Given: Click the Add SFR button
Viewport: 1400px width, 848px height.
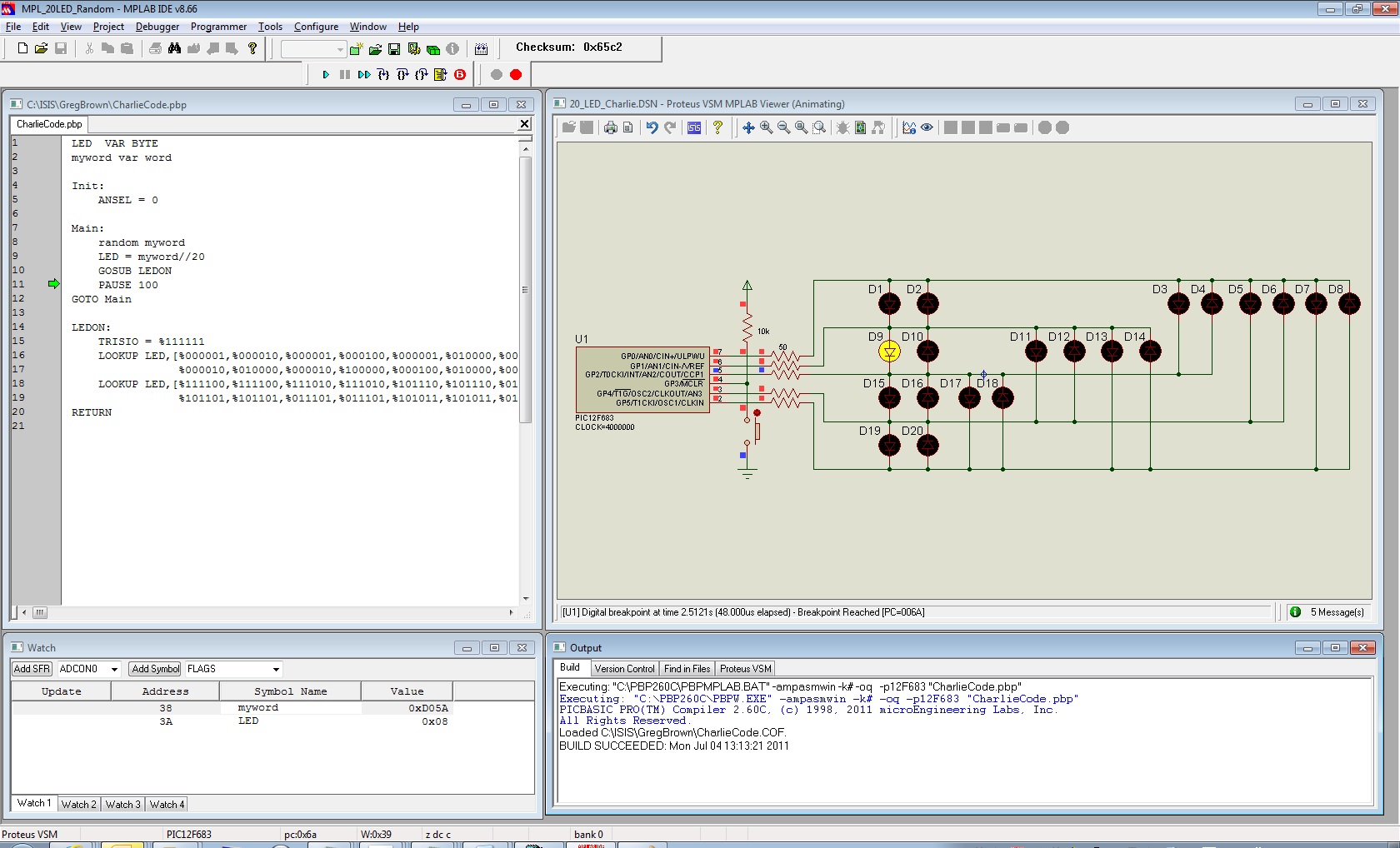Looking at the screenshot, I should tap(32, 669).
